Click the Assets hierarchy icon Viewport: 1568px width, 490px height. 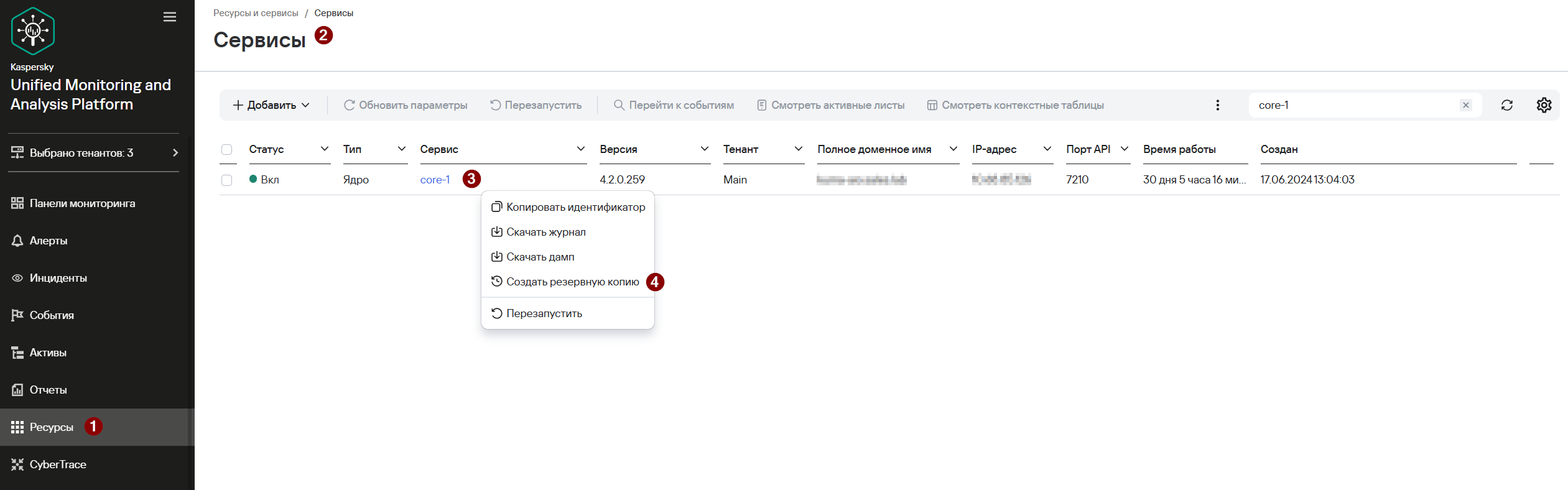pyautogui.click(x=17, y=353)
